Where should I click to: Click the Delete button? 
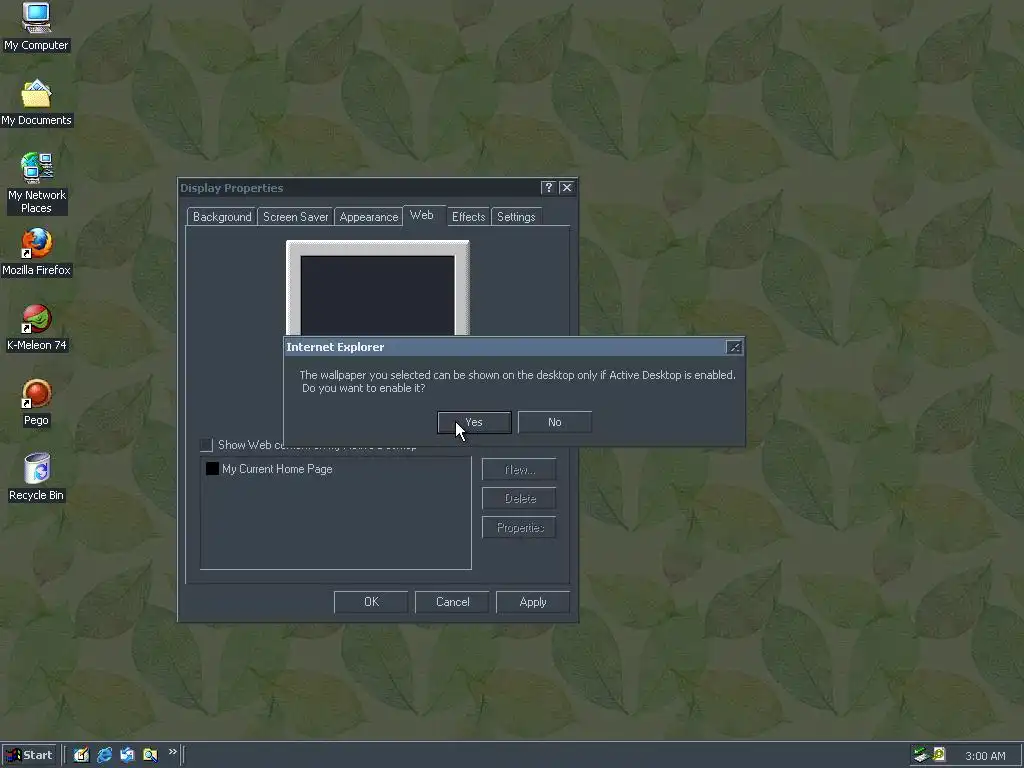(519, 498)
